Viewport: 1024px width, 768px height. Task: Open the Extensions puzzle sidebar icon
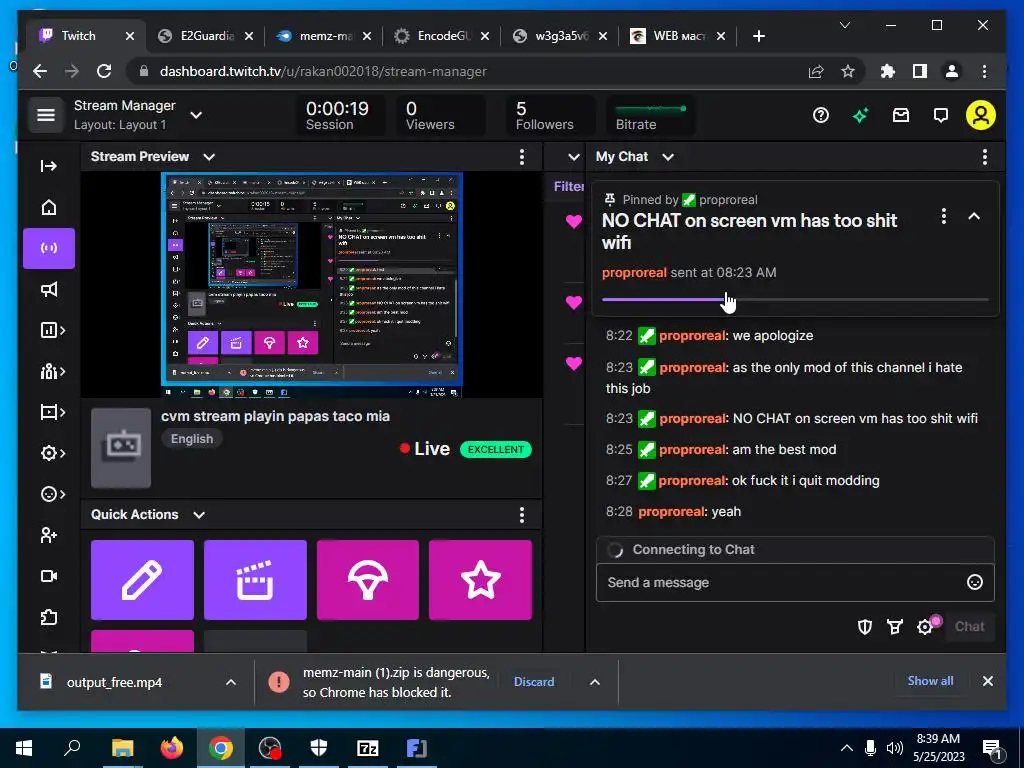pos(49,617)
